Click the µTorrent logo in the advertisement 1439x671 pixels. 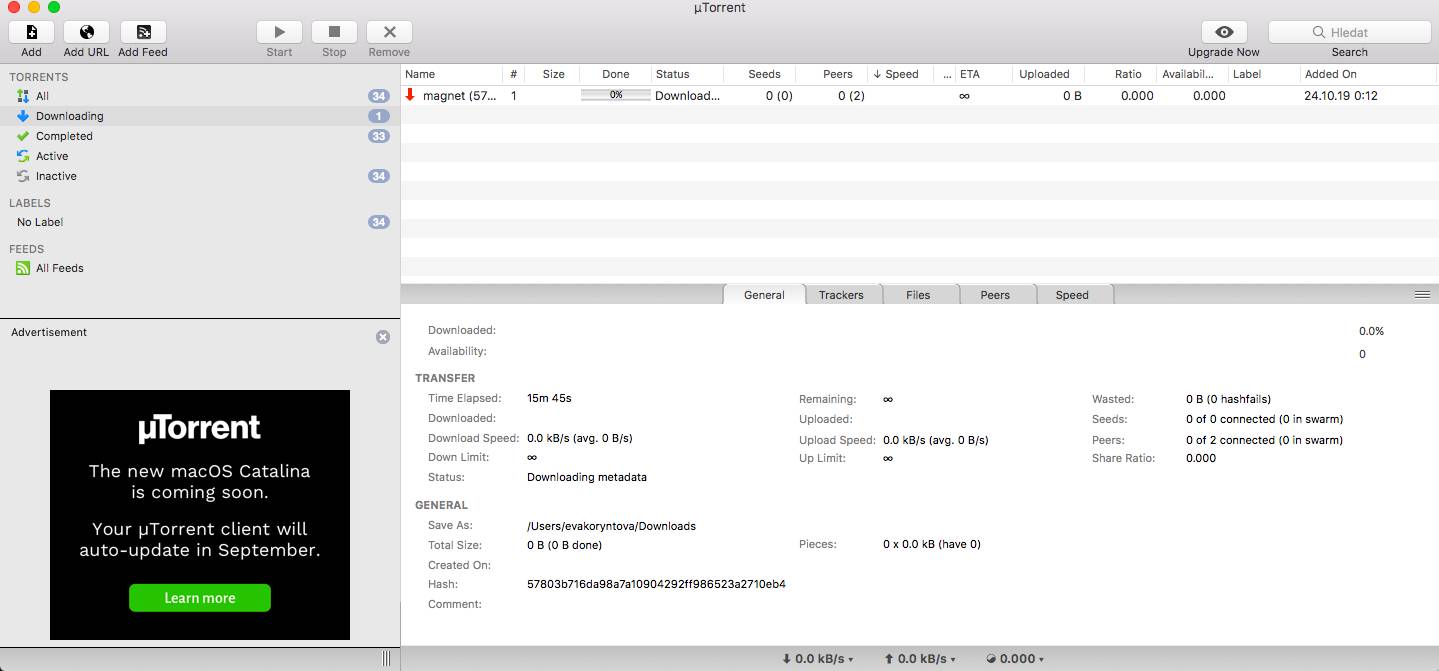(x=200, y=429)
